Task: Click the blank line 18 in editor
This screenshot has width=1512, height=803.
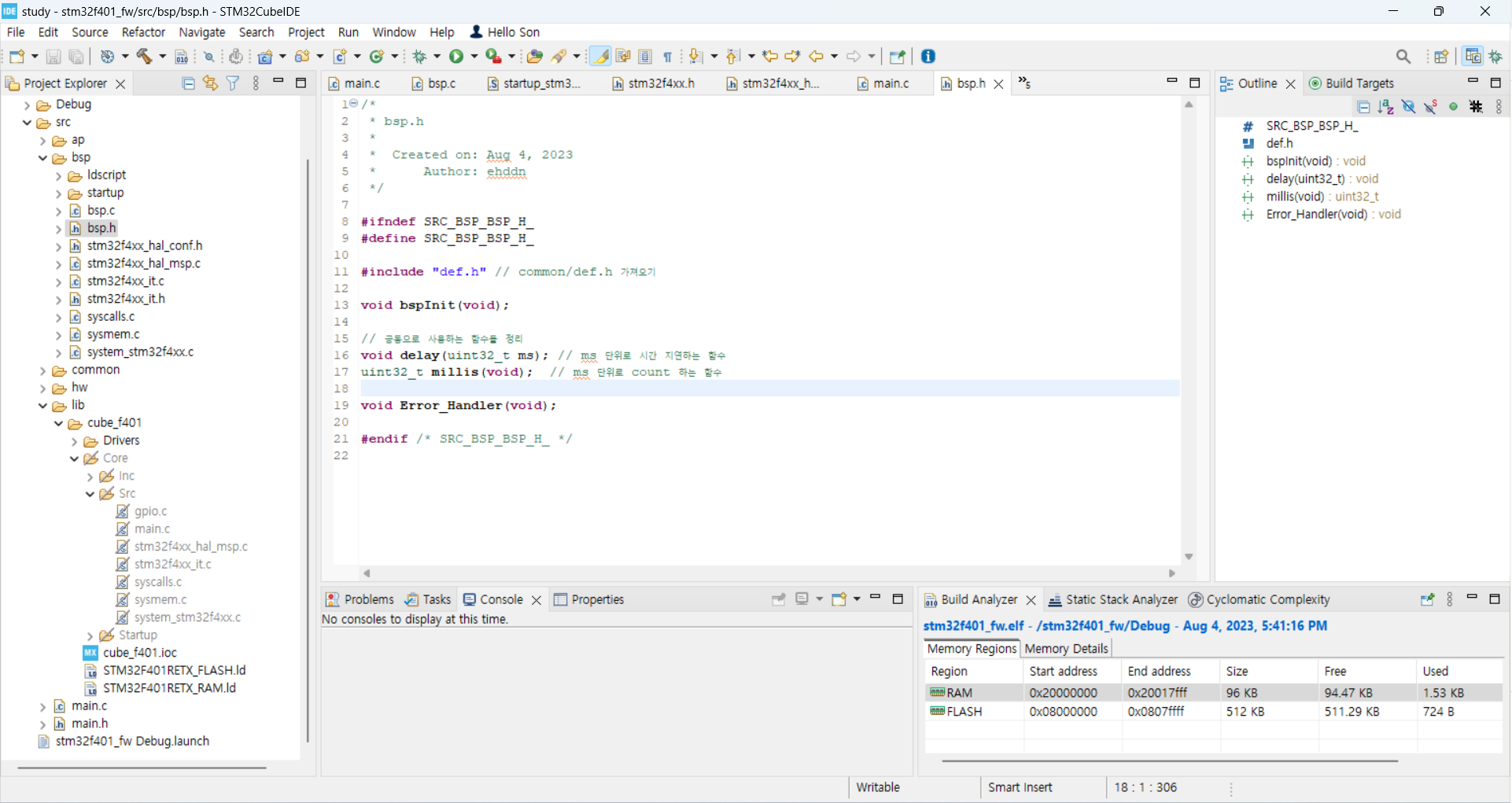Action: click(769, 389)
